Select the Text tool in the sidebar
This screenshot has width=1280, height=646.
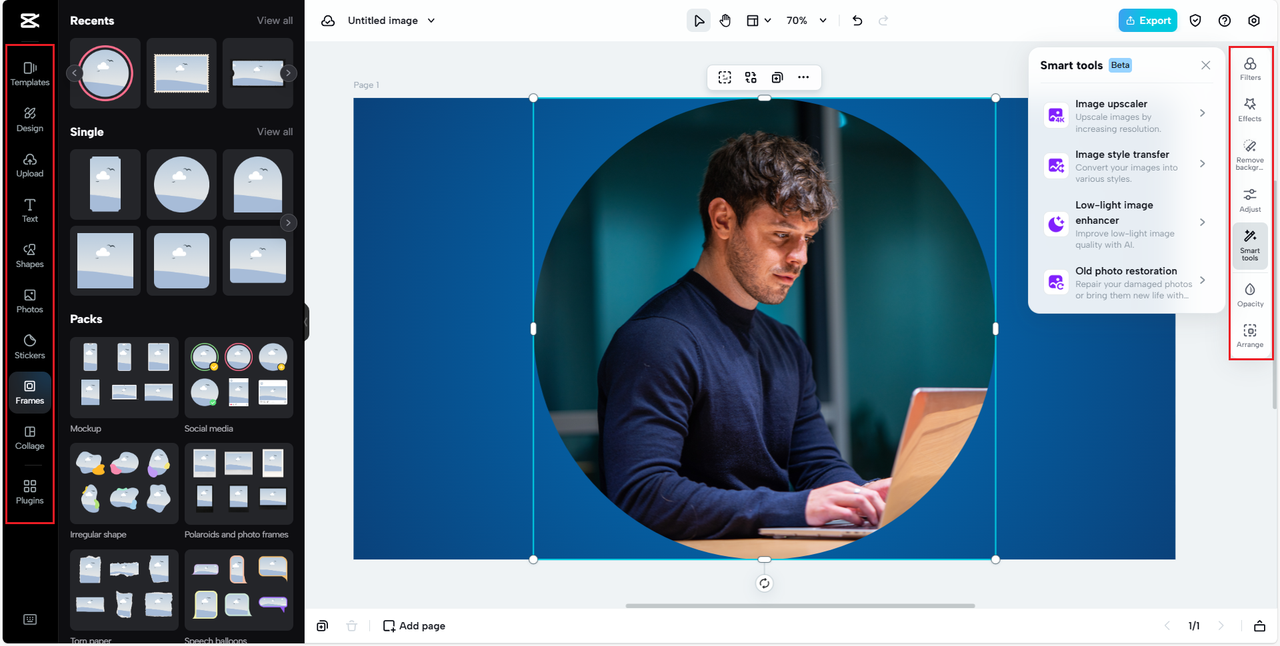pyautogui.click(x=30, y=210)
